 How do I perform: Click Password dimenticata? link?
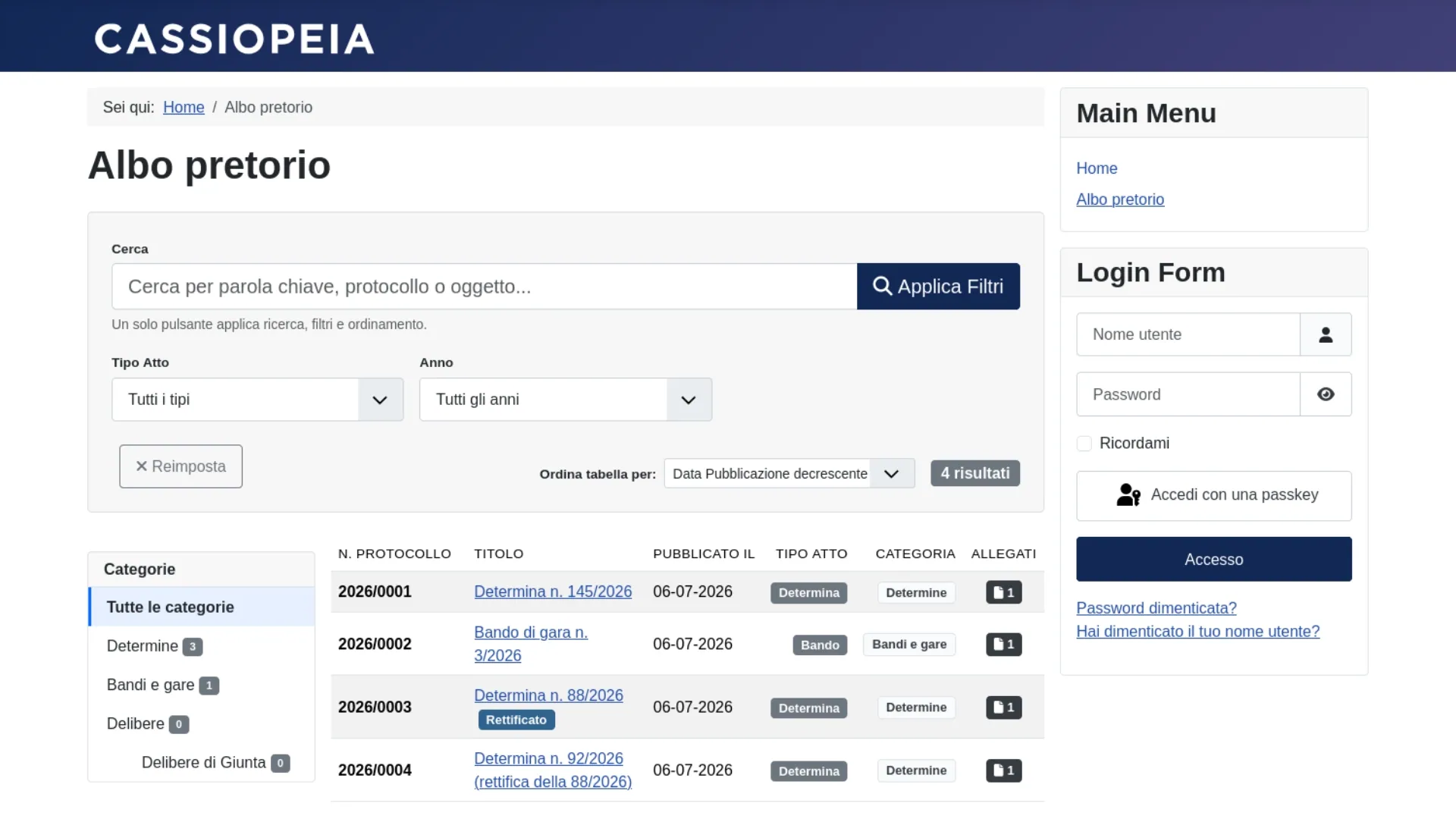[x=1156, y=608]
